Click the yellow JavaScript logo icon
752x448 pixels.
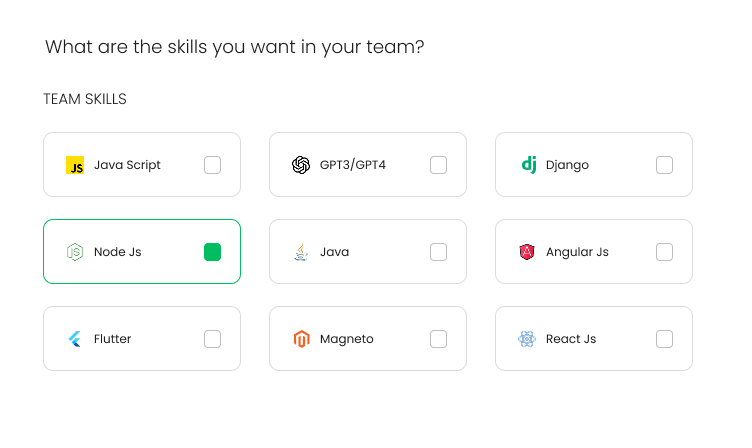coord(75,165)
